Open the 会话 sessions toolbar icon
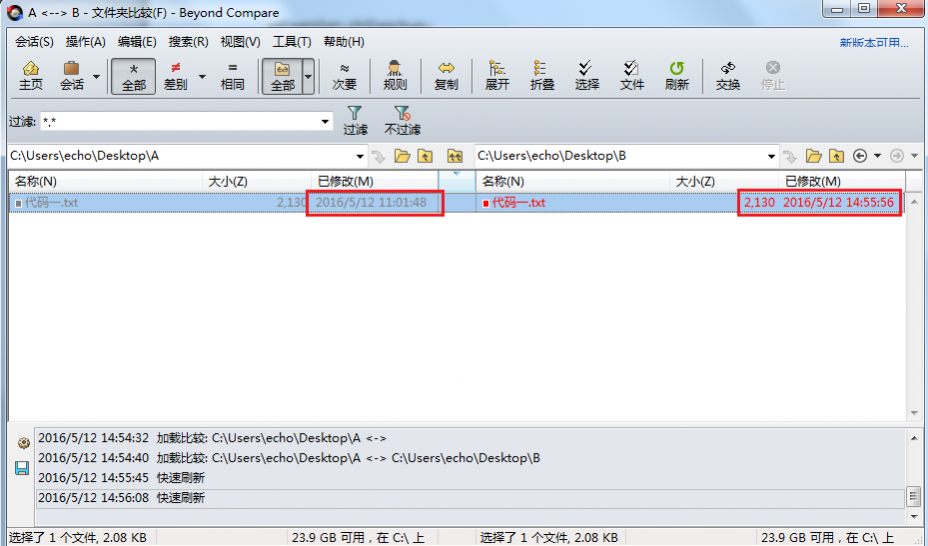Viewport: 928px width, 546px height. 72,76
